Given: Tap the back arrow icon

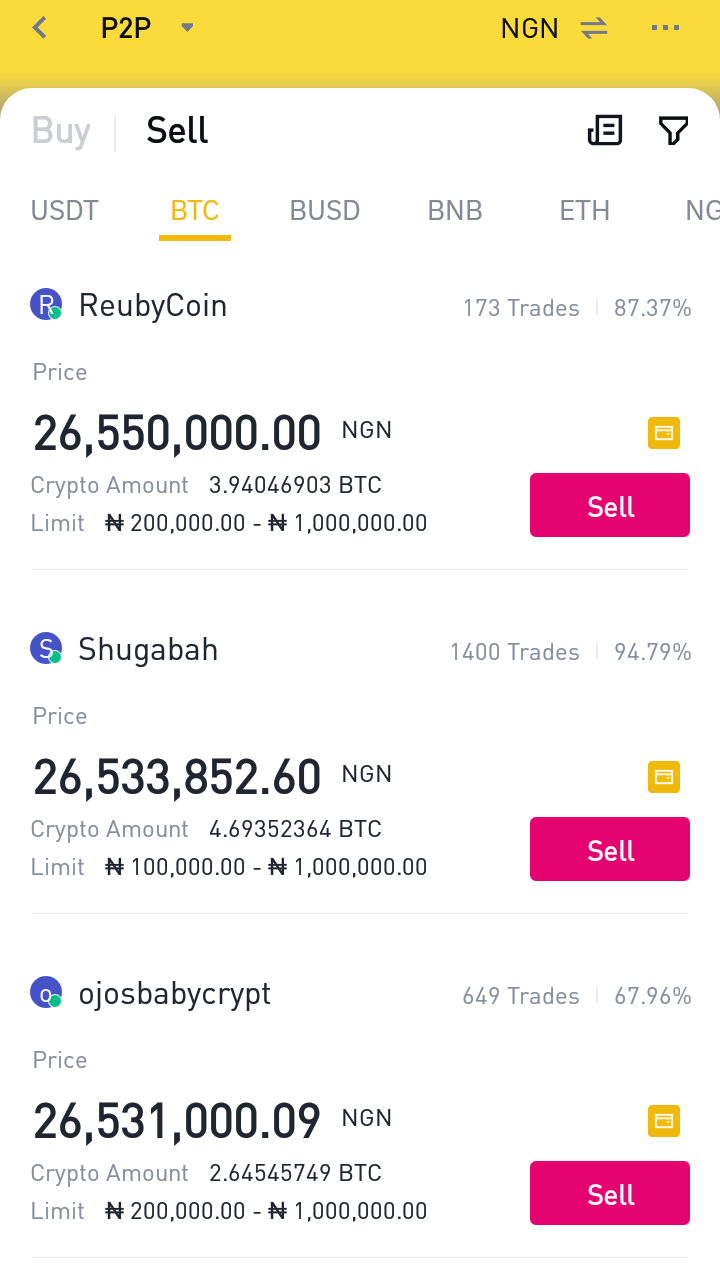Looking at the screenshot, I should [x=40, y=28].
